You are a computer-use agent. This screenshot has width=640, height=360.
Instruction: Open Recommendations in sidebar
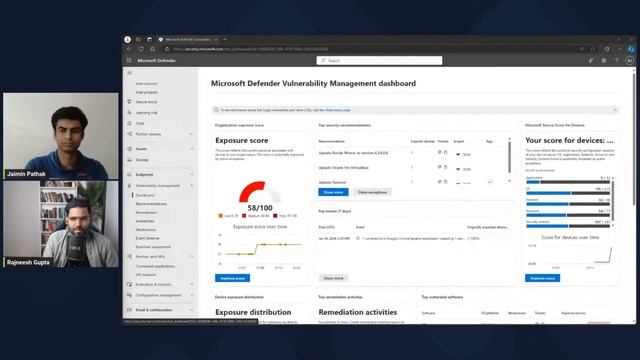pyautogui.click(x=151, y=204)
